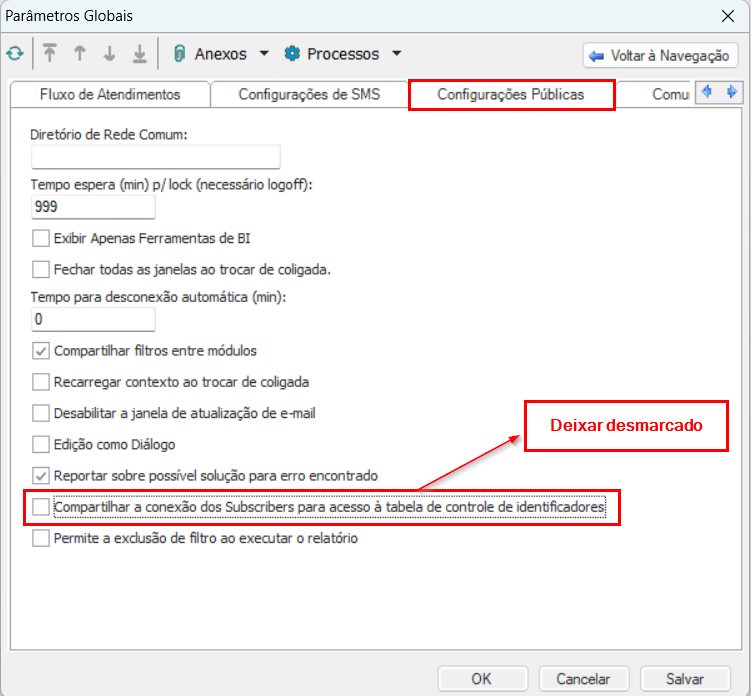Click Tempo espera lock field with 999

(x=93, y=207)
